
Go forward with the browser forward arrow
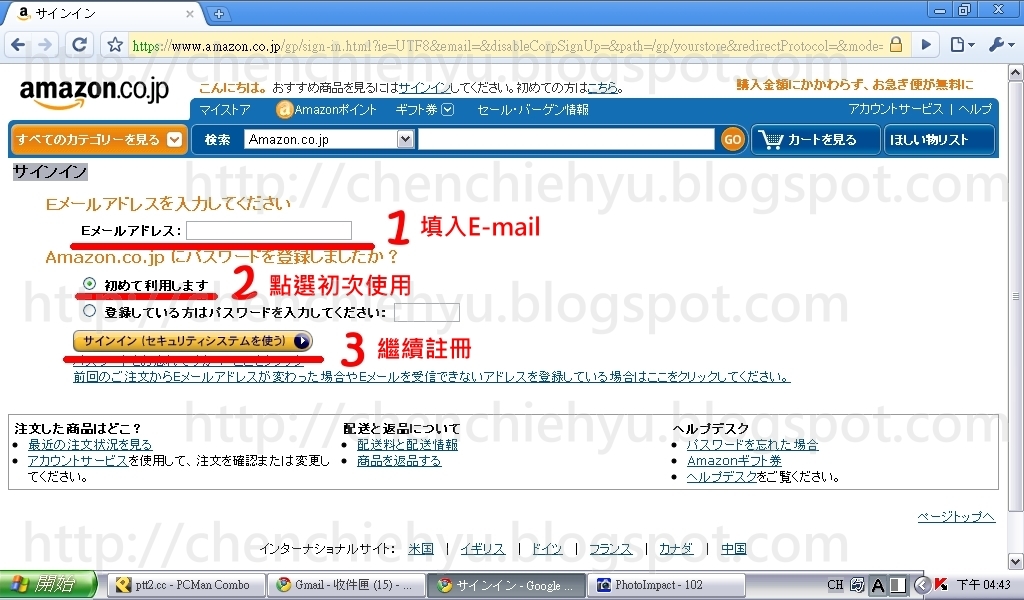pyautogui.click(x=45, y=44)
